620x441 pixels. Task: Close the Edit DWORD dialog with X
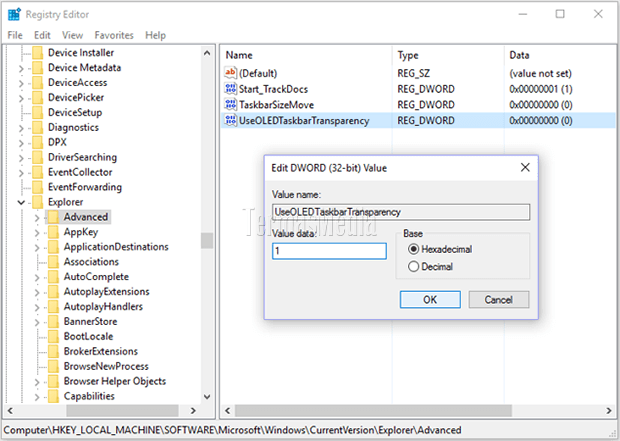(x=525, y=168)
